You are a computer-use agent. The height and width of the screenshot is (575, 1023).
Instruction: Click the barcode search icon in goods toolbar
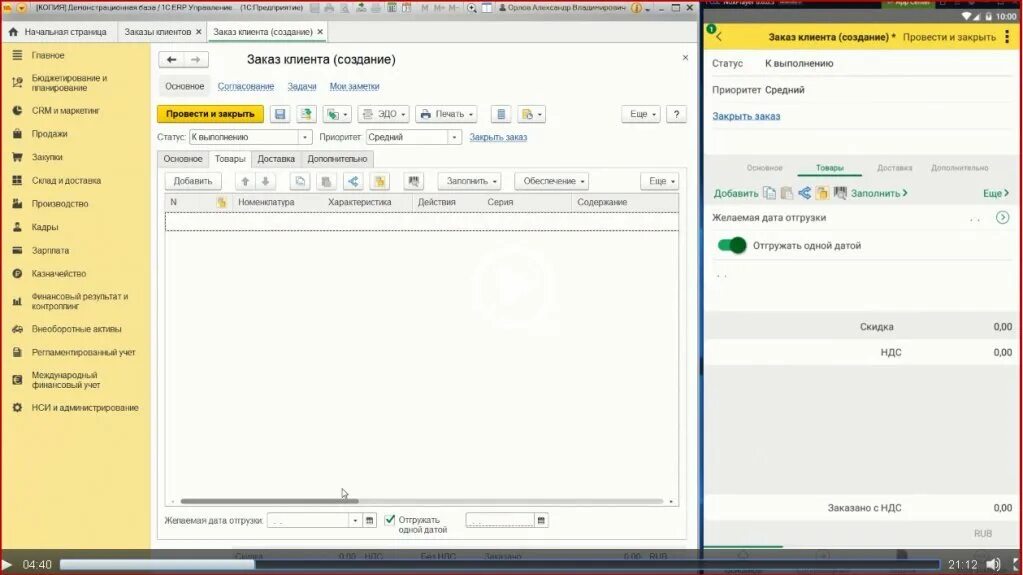coord(413,181)
